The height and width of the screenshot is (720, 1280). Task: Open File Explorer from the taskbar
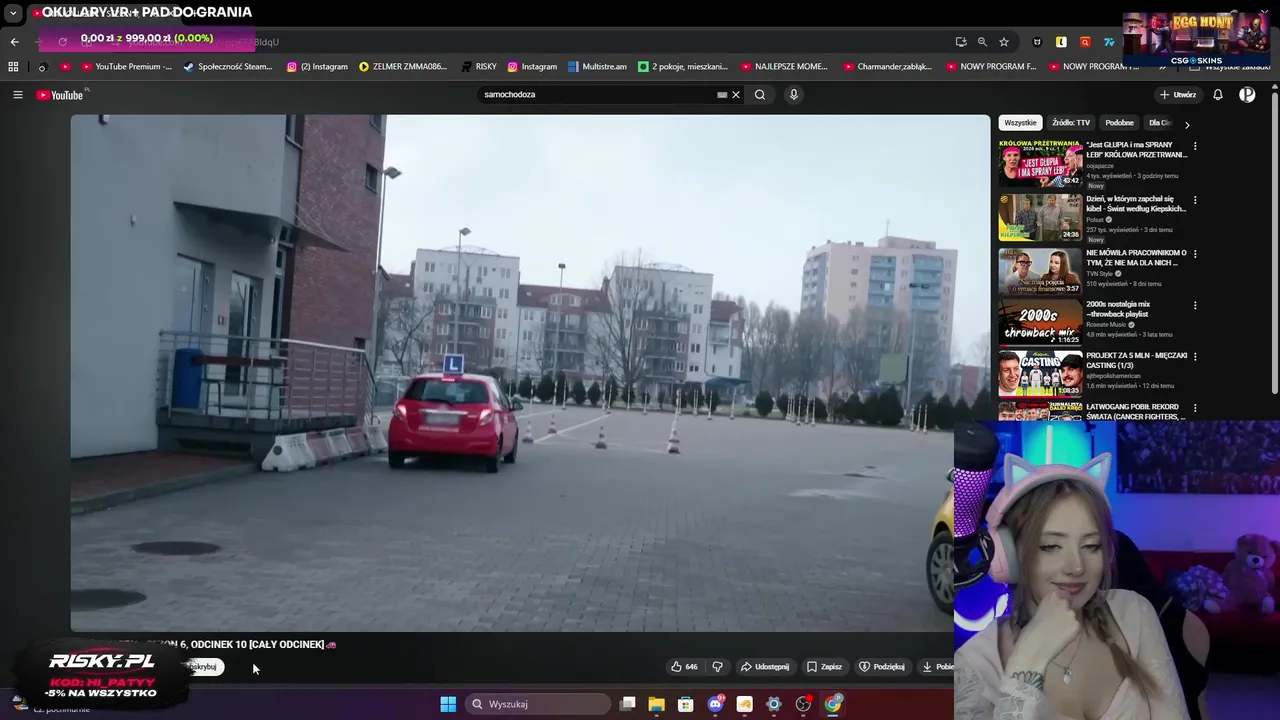pos(656,704)
